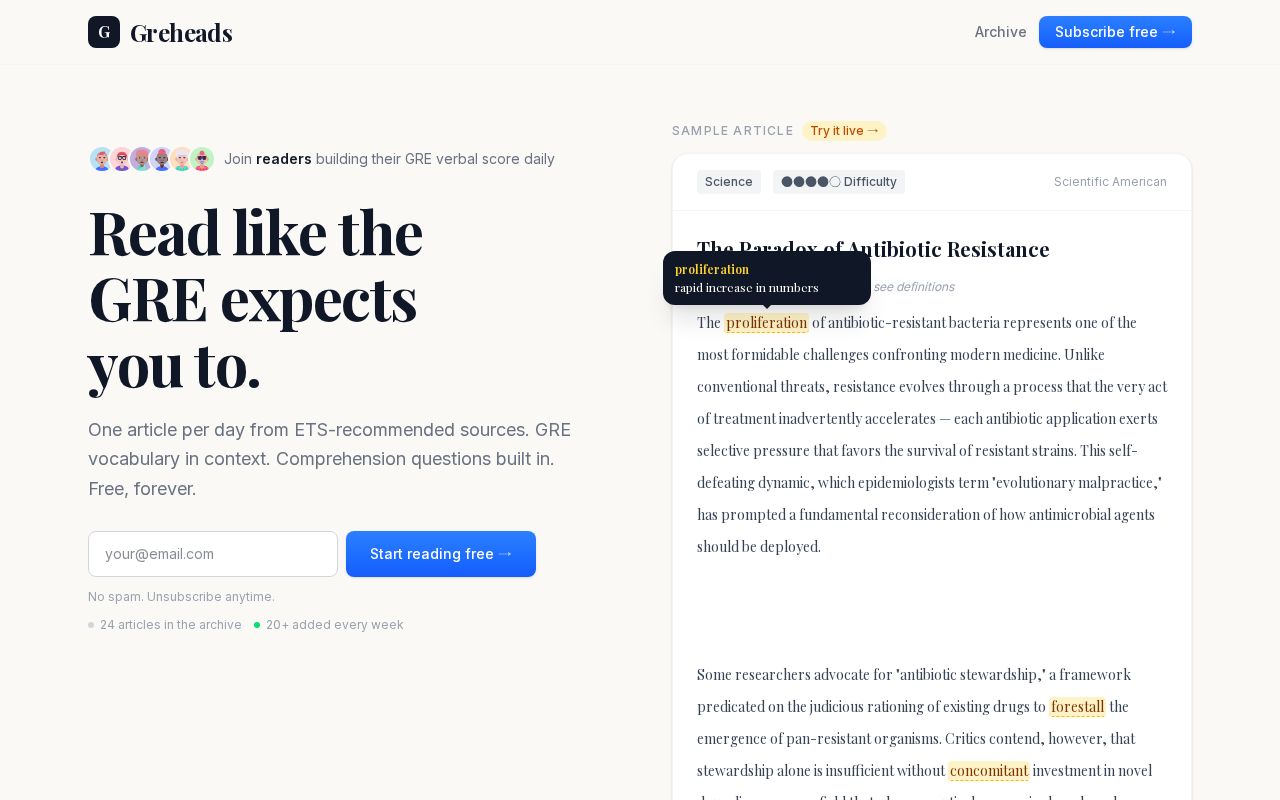Image resolution: width=1280 pixels, height=800 pixels.
Task: Click the last reader avatar wearing sunglasses
Action: pos(202,159)
